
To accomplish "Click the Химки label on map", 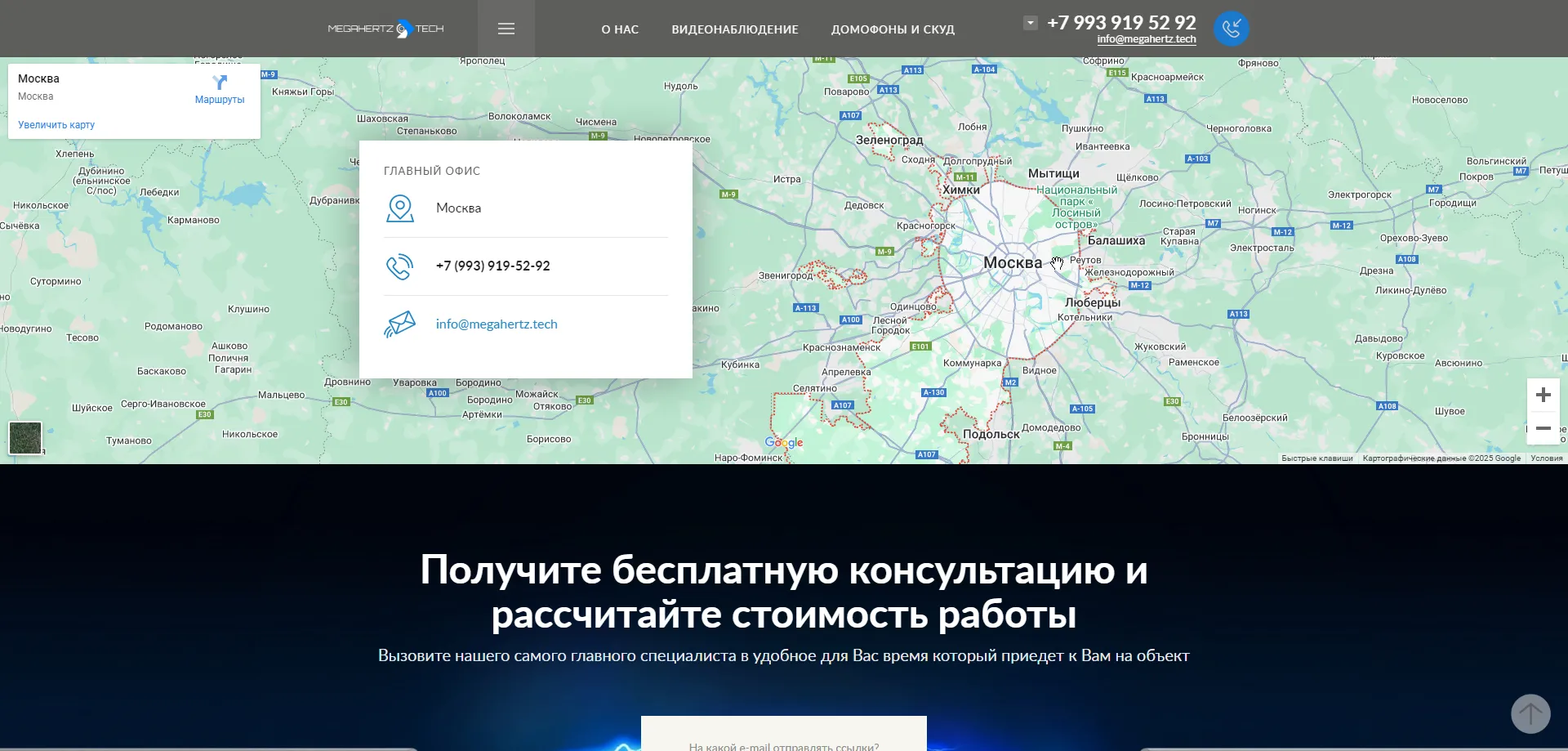I will click(x=961, y=190).
